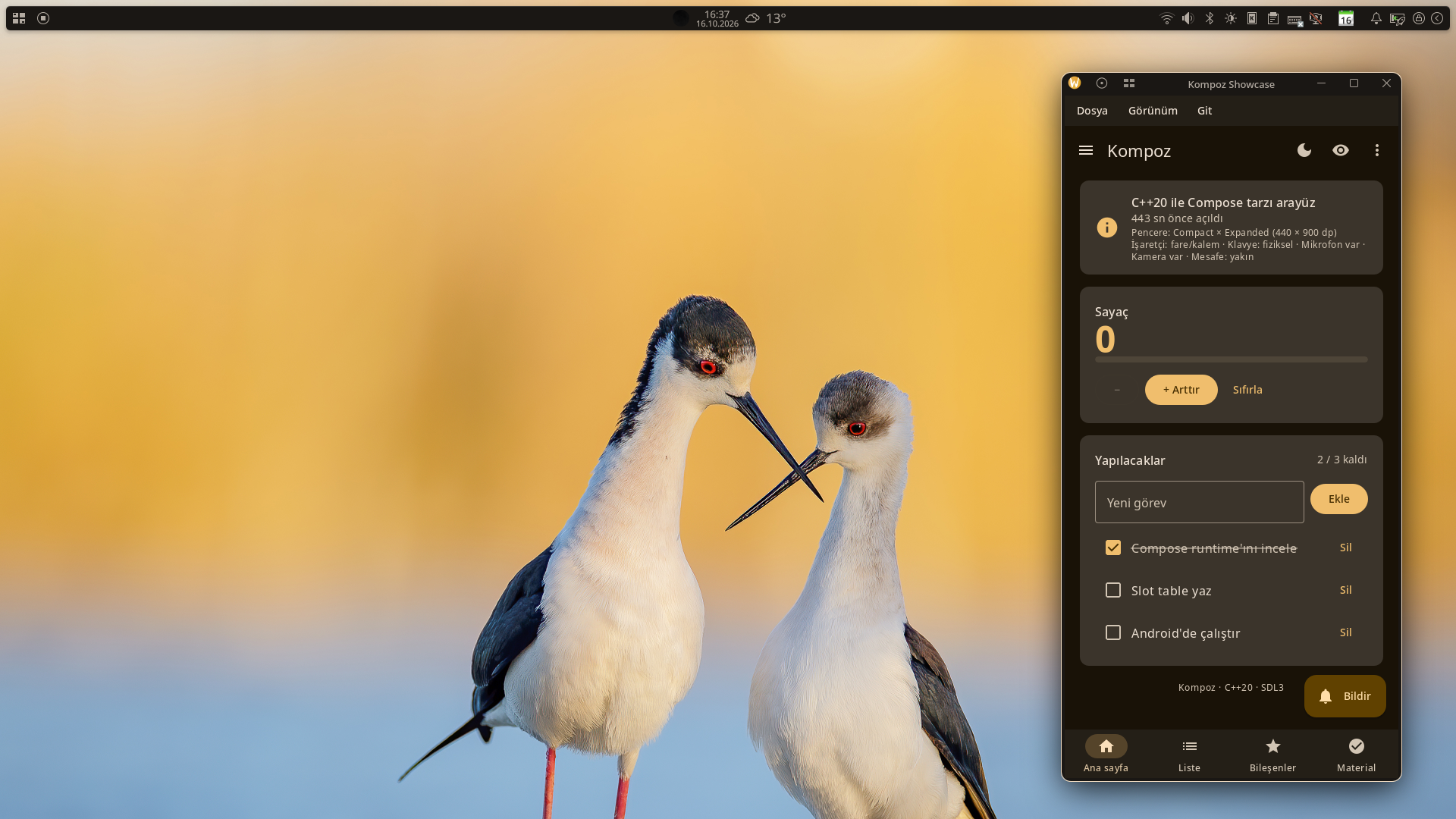The image size is (1456, 819).
Task: Check the Android'de çalıştır checkbox
Action: 1113,632
